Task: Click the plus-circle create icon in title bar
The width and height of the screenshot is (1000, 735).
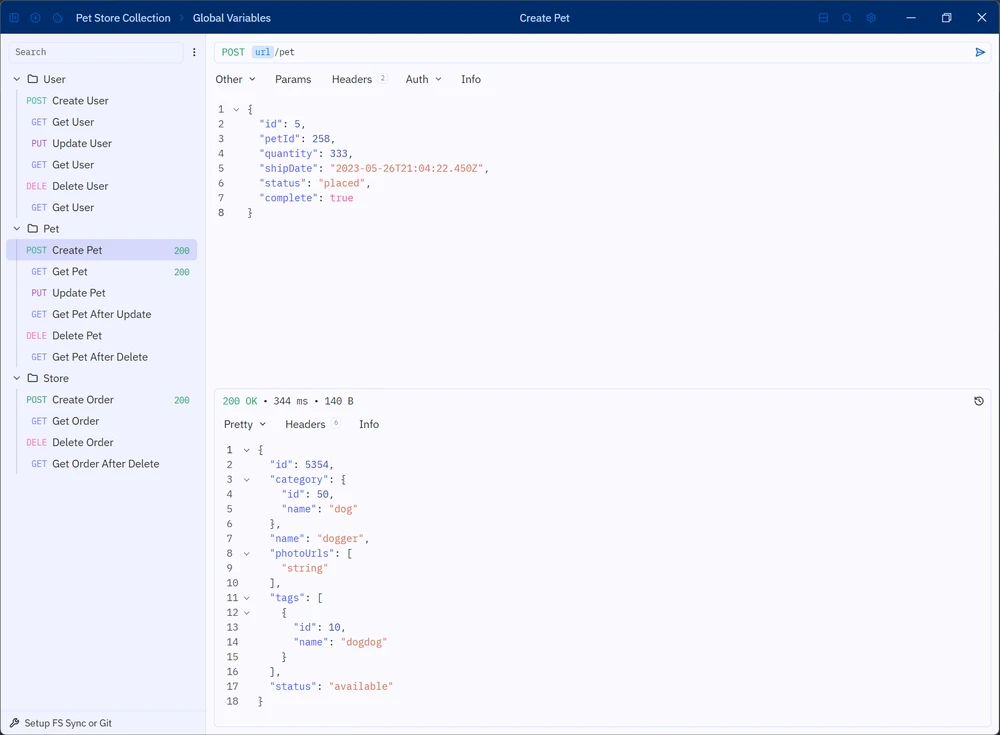Action: point(36,18)
